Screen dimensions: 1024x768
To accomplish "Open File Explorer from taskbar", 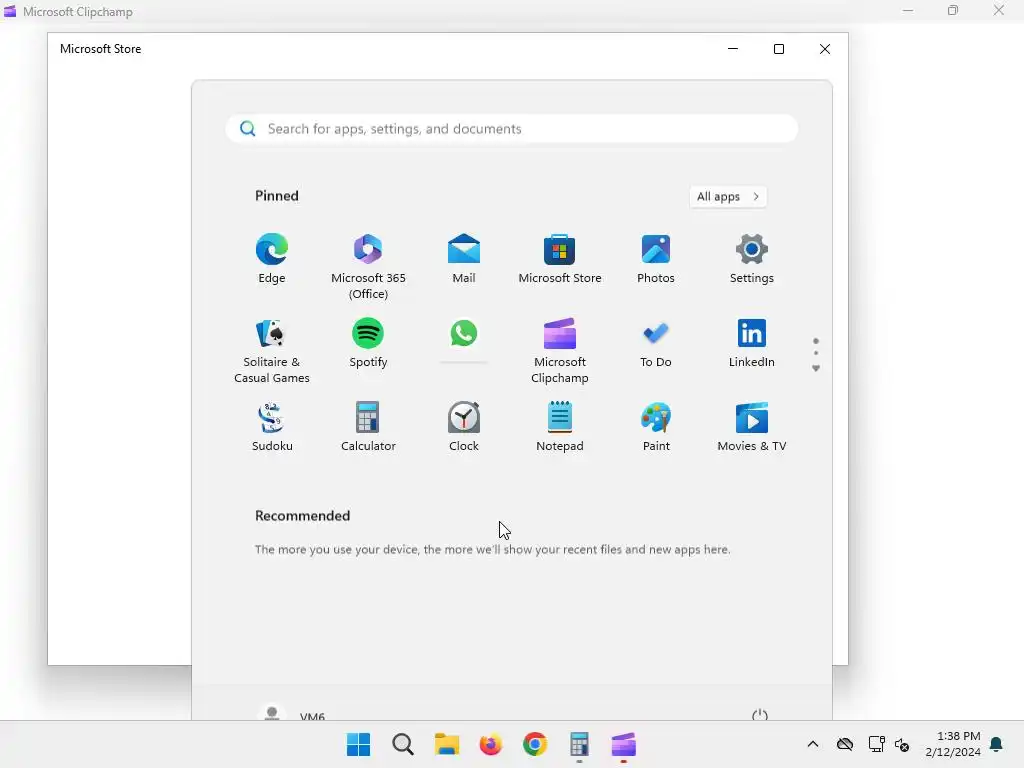I will point(447,744).
